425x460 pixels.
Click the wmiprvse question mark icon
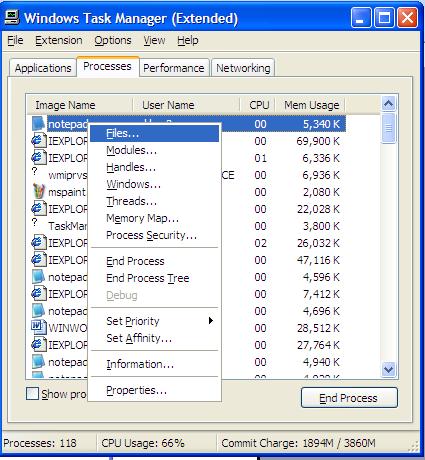click(34, 171)
